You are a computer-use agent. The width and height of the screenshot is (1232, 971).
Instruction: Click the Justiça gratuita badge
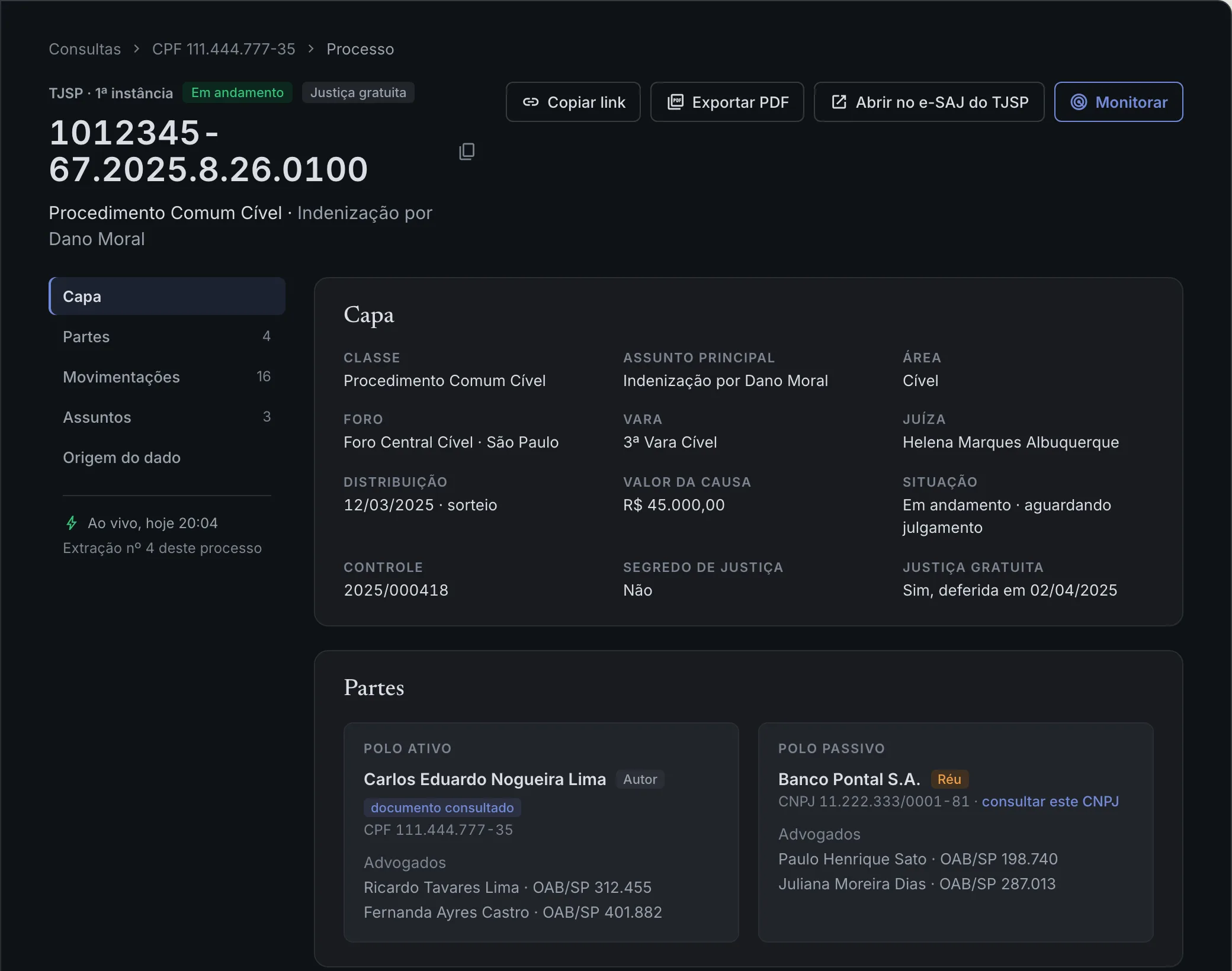[358, 92]
